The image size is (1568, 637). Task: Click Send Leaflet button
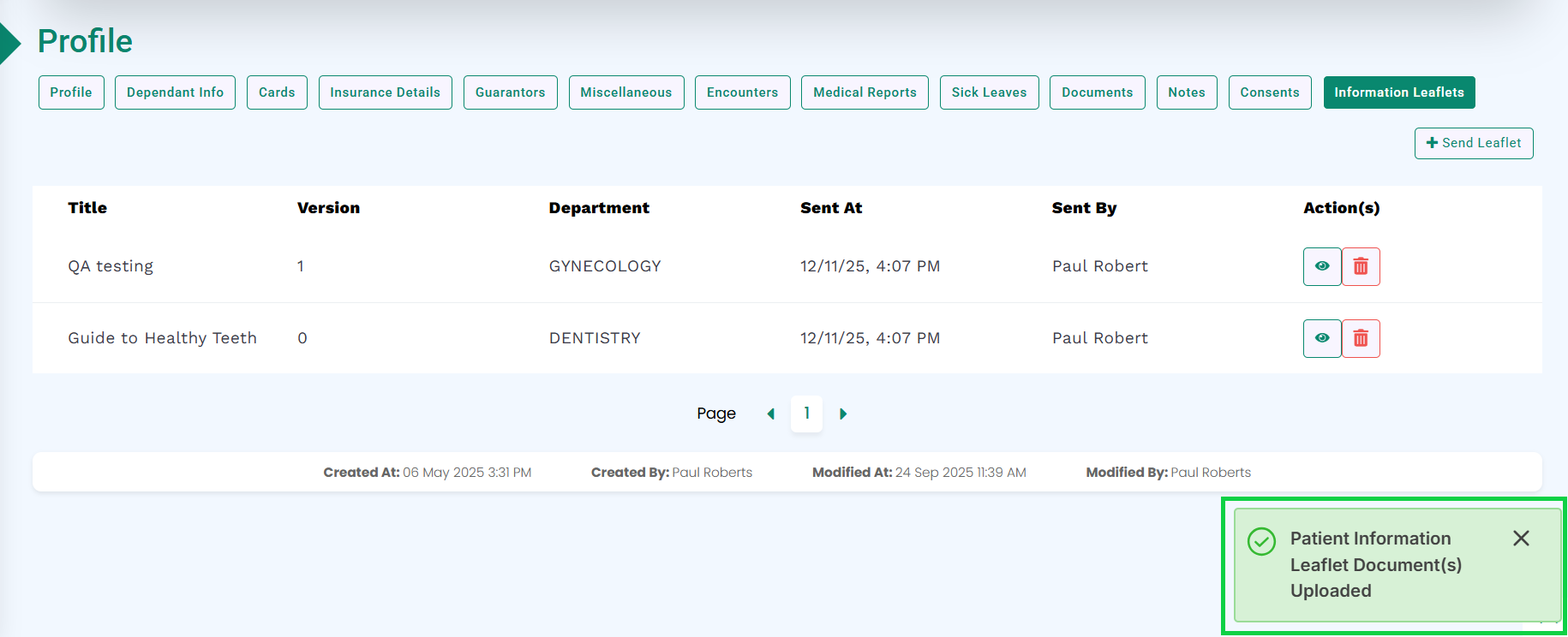pos(1473,143)
